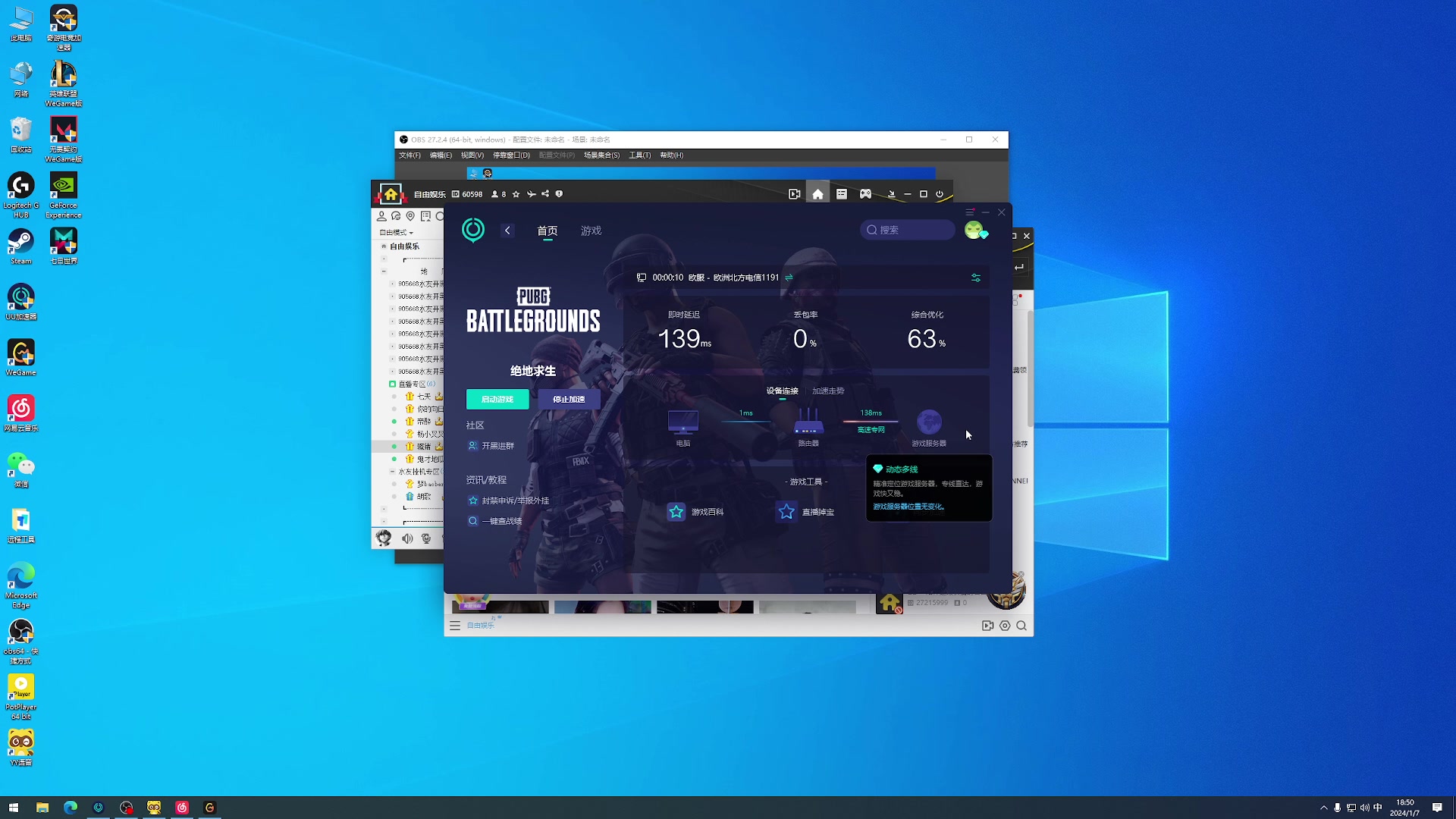Open Microsoft Edge desktop shortcut
The width and height of the screenshot is (1456, 819).
pyautogui.click(x=21, y=585)
